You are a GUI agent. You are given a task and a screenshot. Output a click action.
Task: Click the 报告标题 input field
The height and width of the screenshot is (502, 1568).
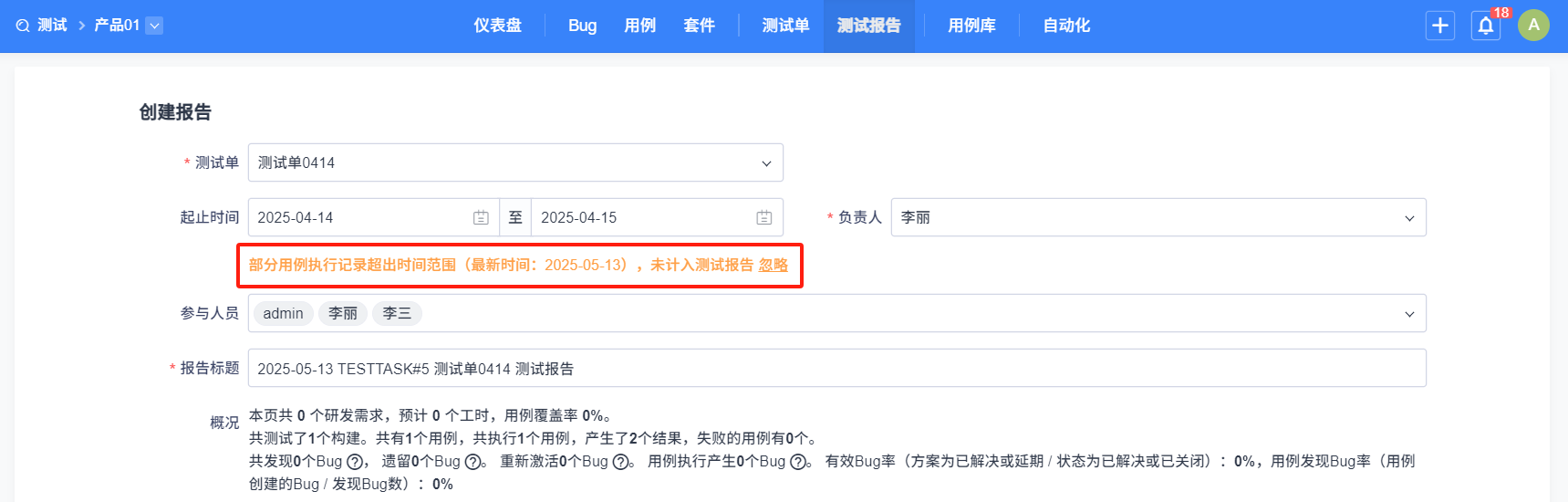837,368
